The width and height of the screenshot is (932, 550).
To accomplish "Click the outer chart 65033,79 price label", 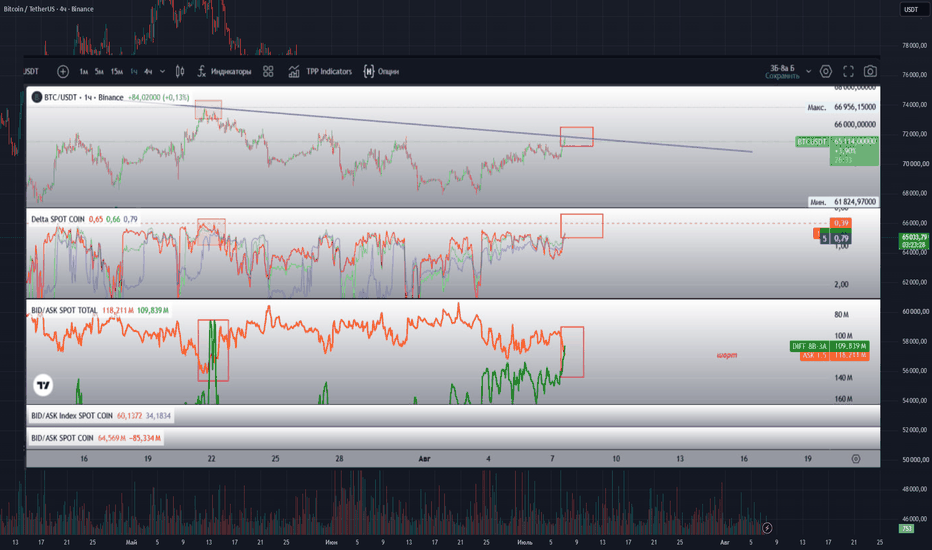I will (x=914, y=241).
